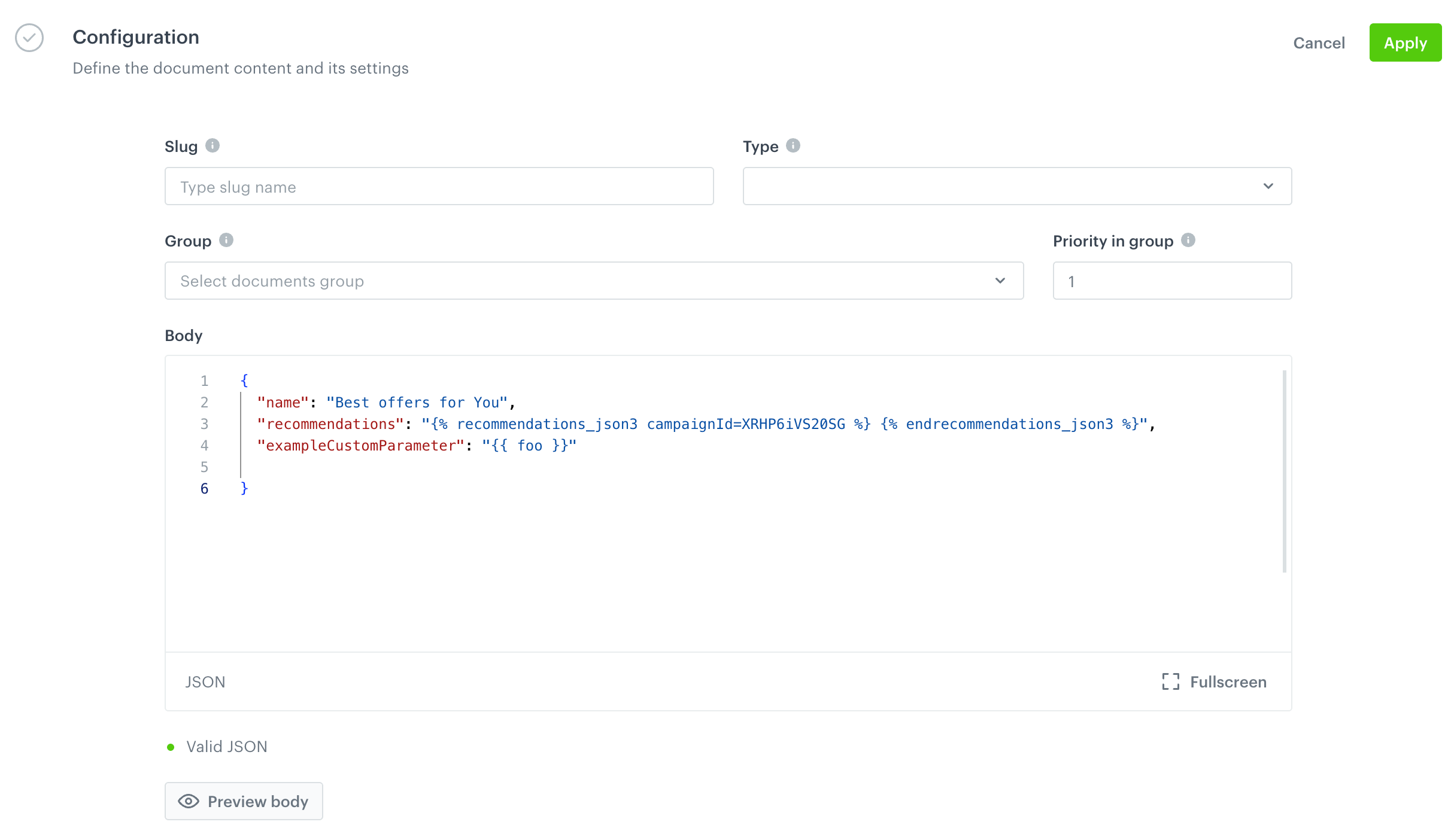Click the JSON language label in editor footer

(x=205, y=682)
